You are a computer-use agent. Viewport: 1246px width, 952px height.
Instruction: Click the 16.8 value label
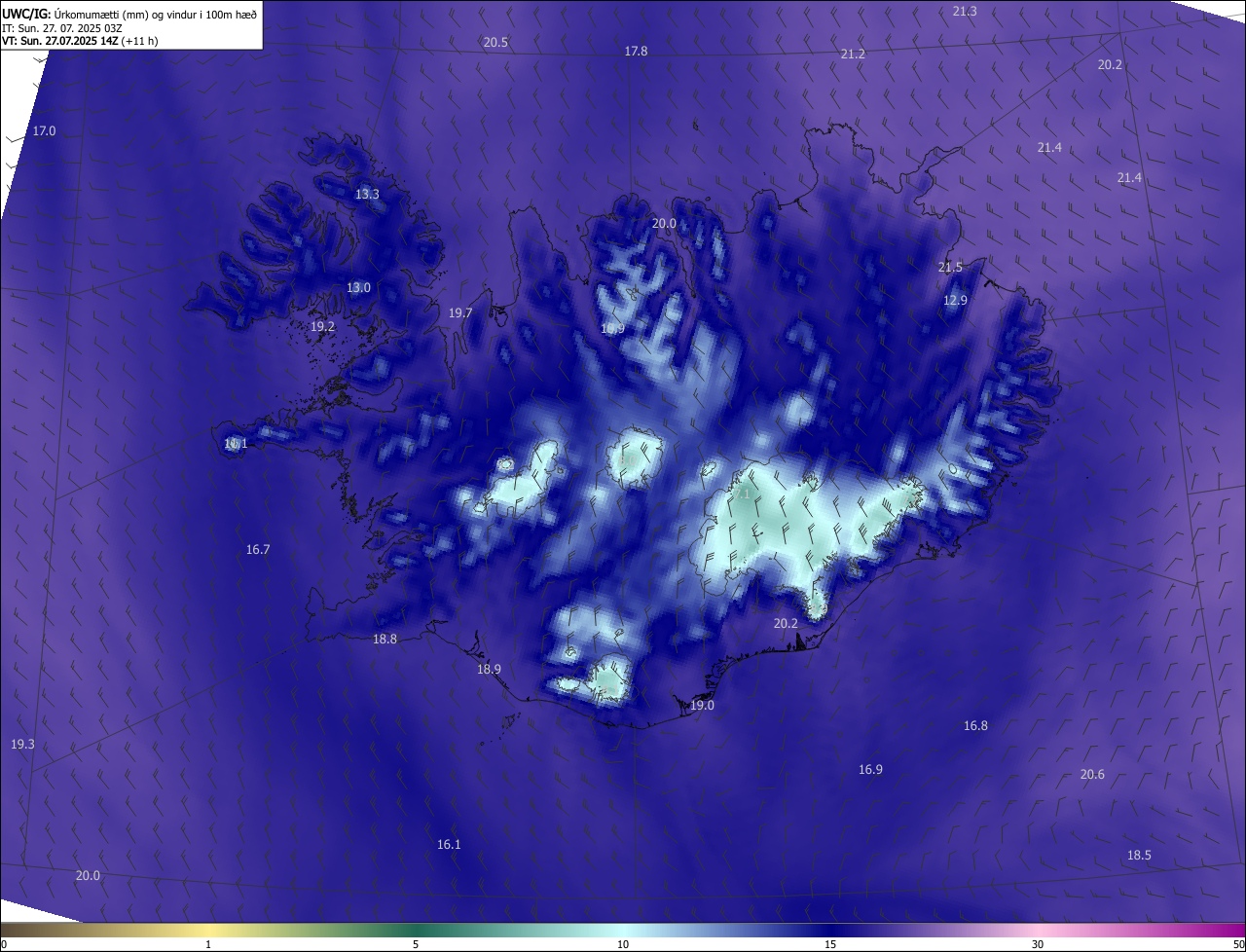coord(975,725)
